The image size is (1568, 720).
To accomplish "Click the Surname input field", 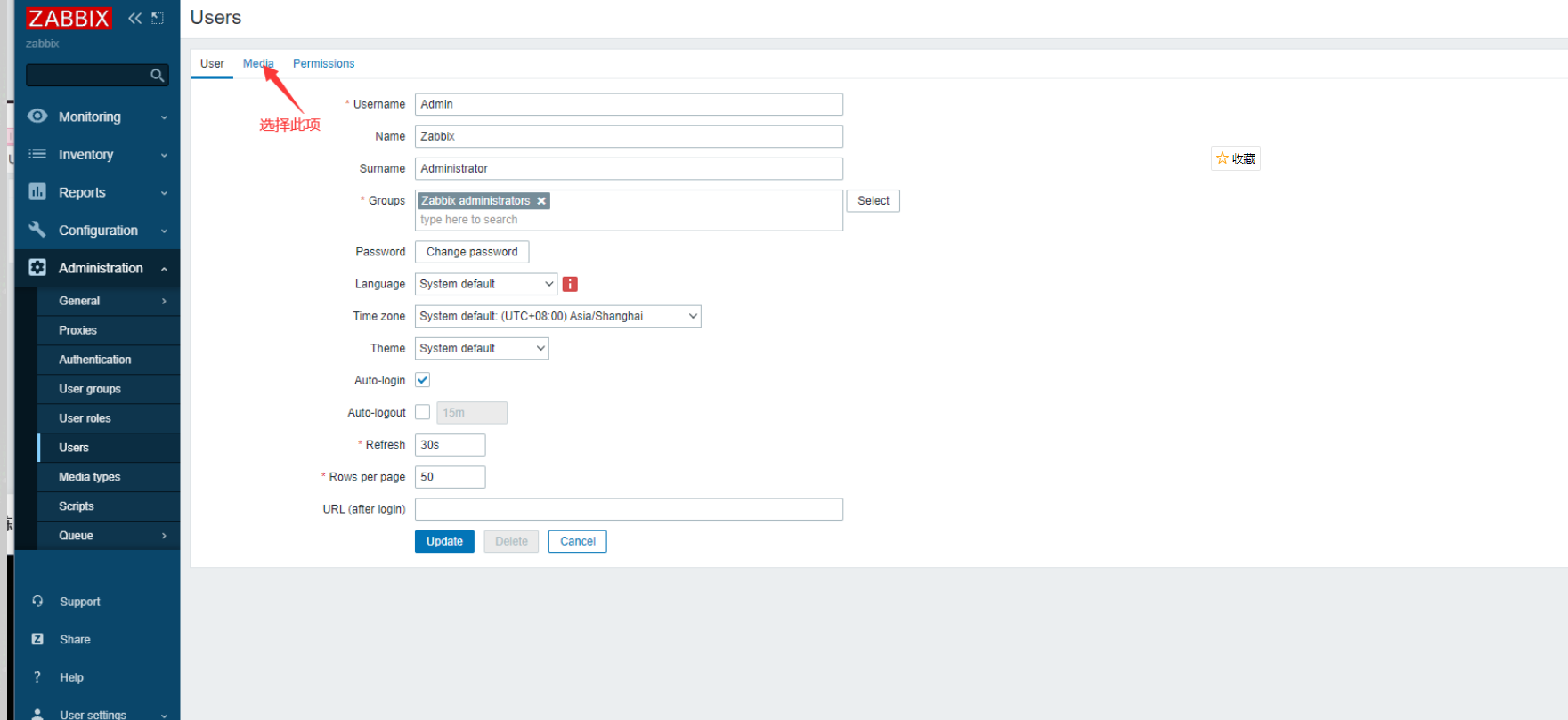I will tap(629, 168).
